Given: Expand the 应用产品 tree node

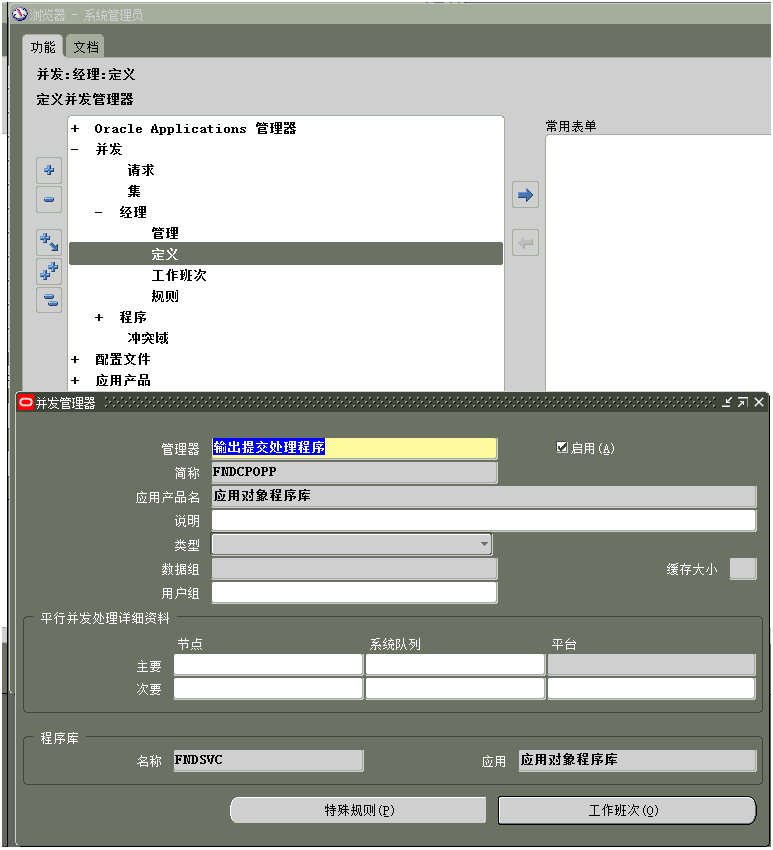Looking at the screenshot, I should (x=75, y=381).
